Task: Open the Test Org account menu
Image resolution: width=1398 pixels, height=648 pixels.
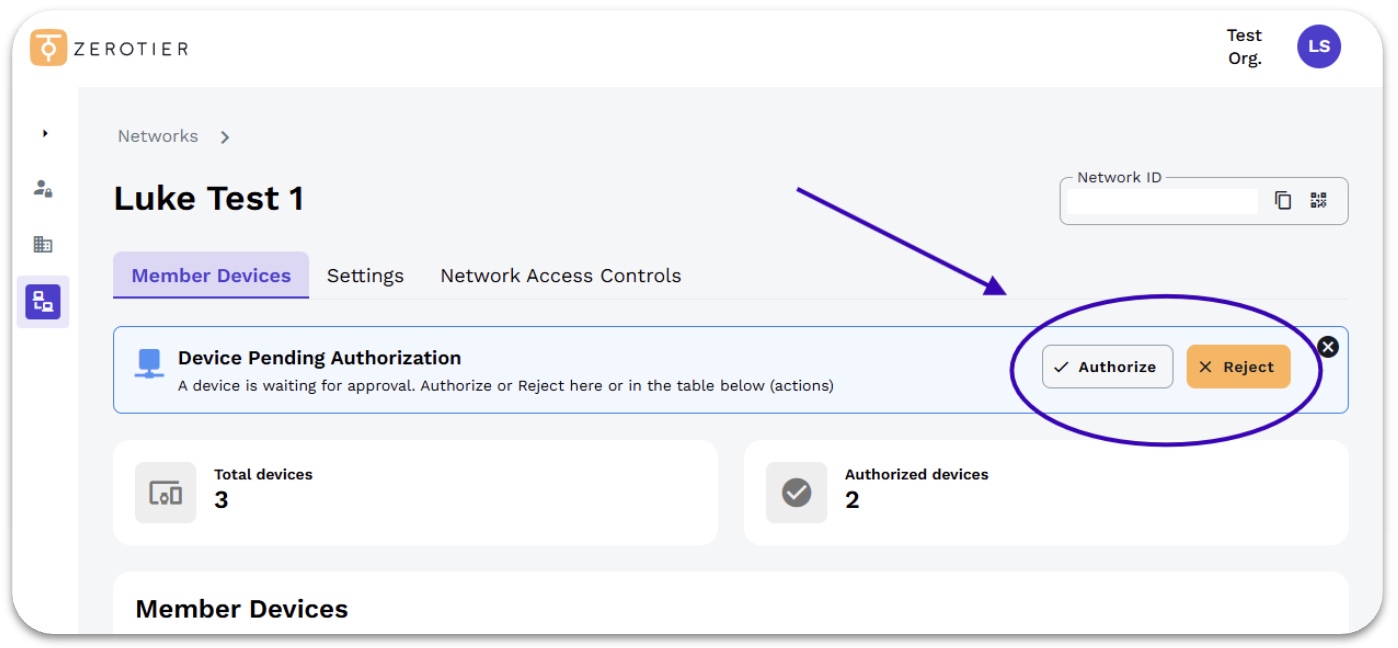Action: point(1243,44)
